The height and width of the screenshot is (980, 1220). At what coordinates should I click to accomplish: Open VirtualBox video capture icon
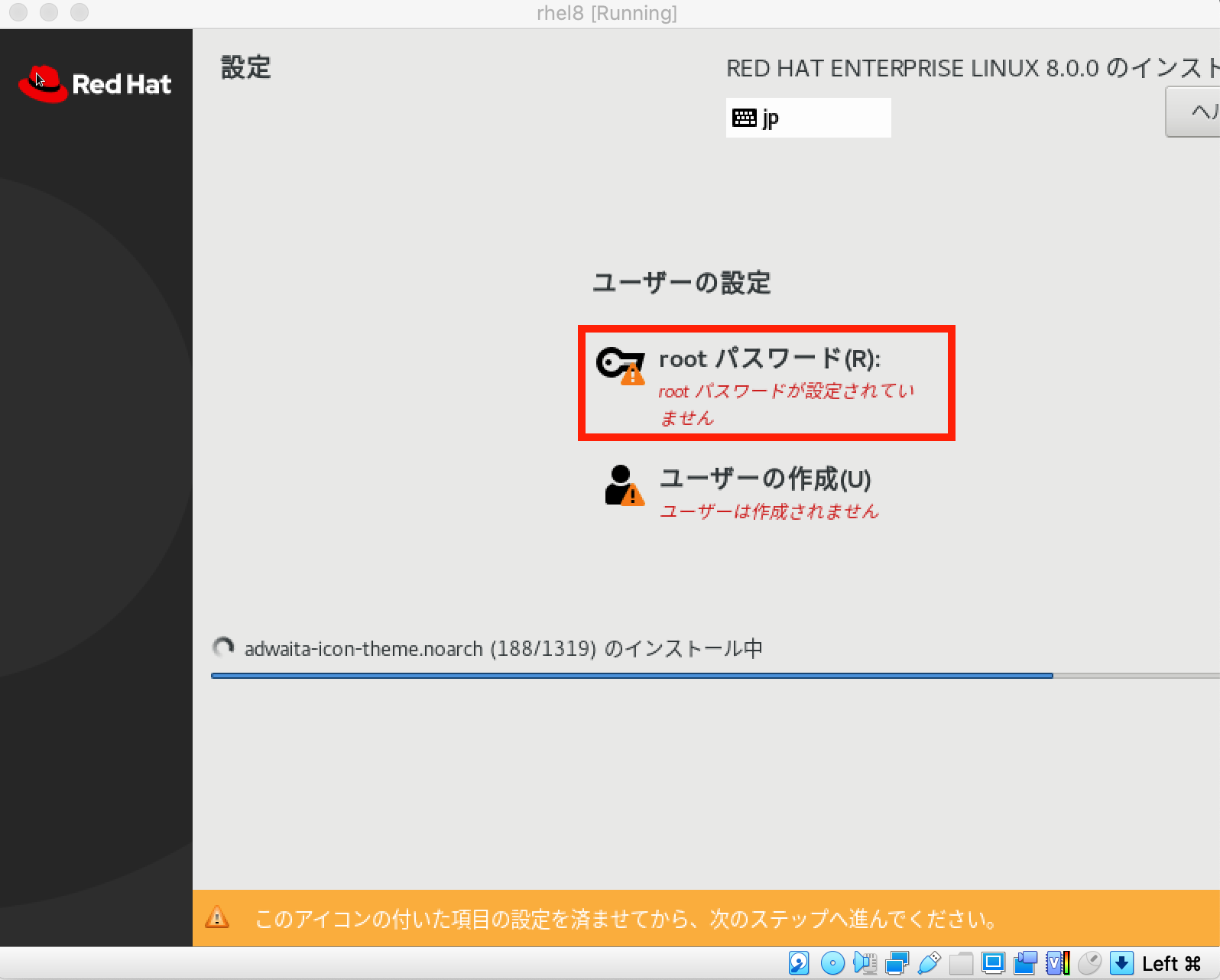tap(1025, 963)
